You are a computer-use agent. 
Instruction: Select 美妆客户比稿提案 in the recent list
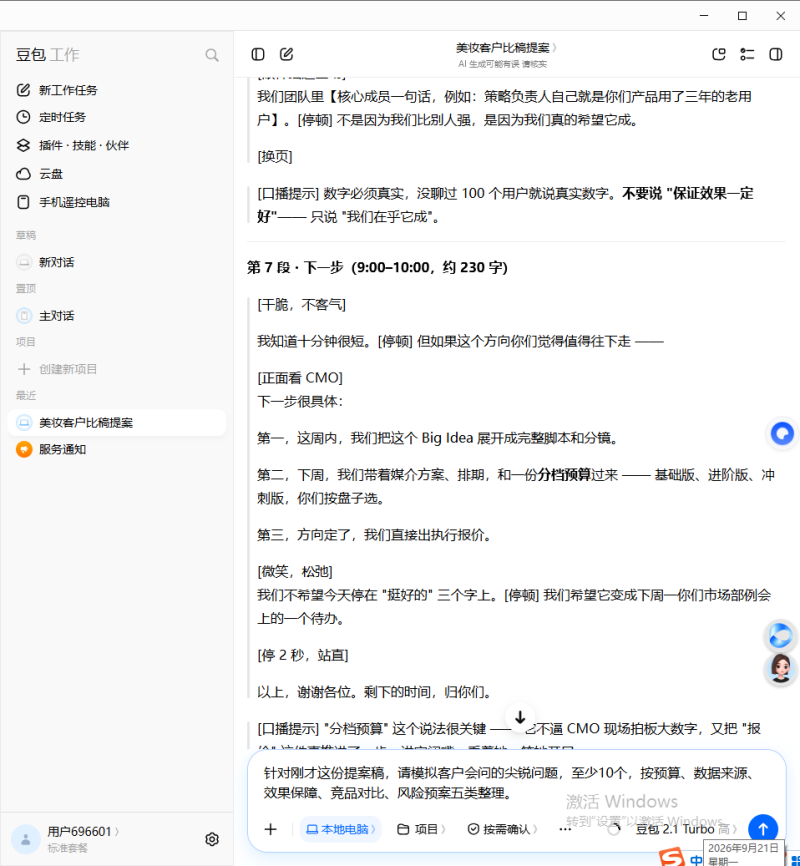116,423
